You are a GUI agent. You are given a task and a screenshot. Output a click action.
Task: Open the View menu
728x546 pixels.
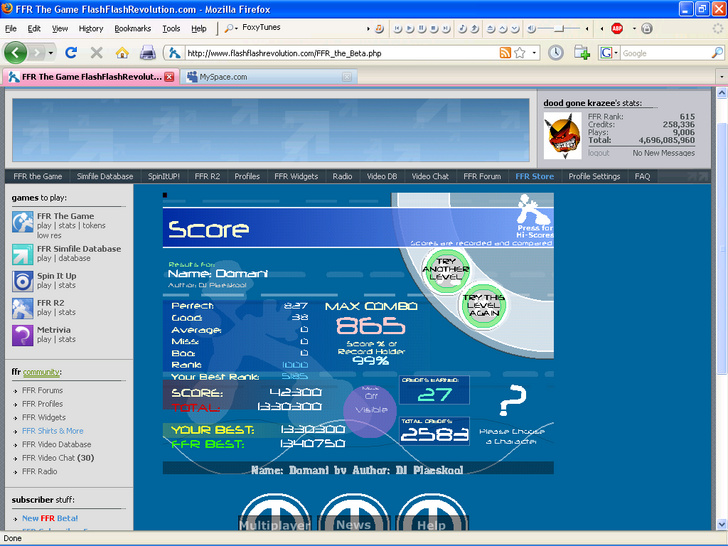pos(59,29)
